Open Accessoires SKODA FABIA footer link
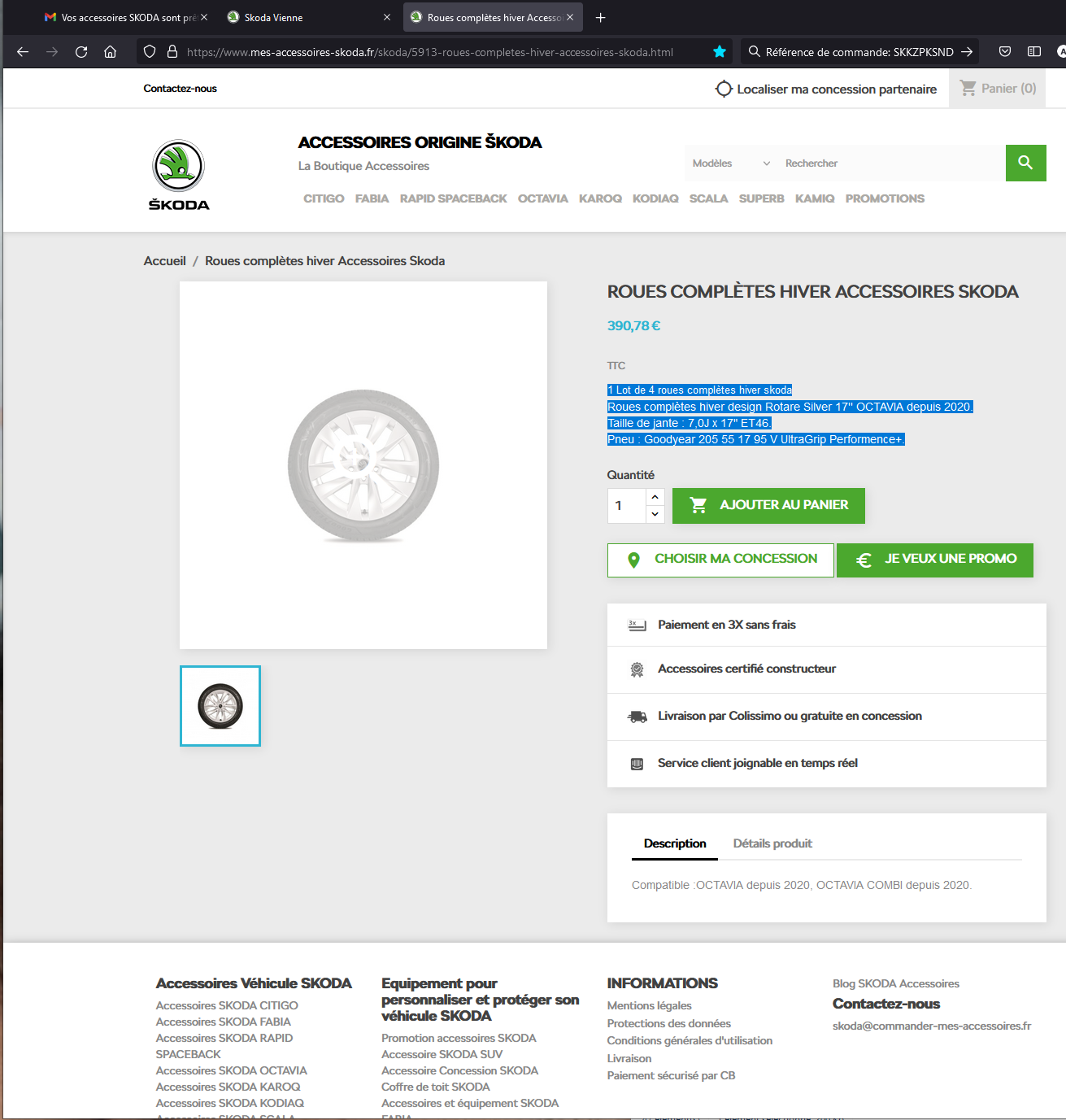 (223, 1022)
